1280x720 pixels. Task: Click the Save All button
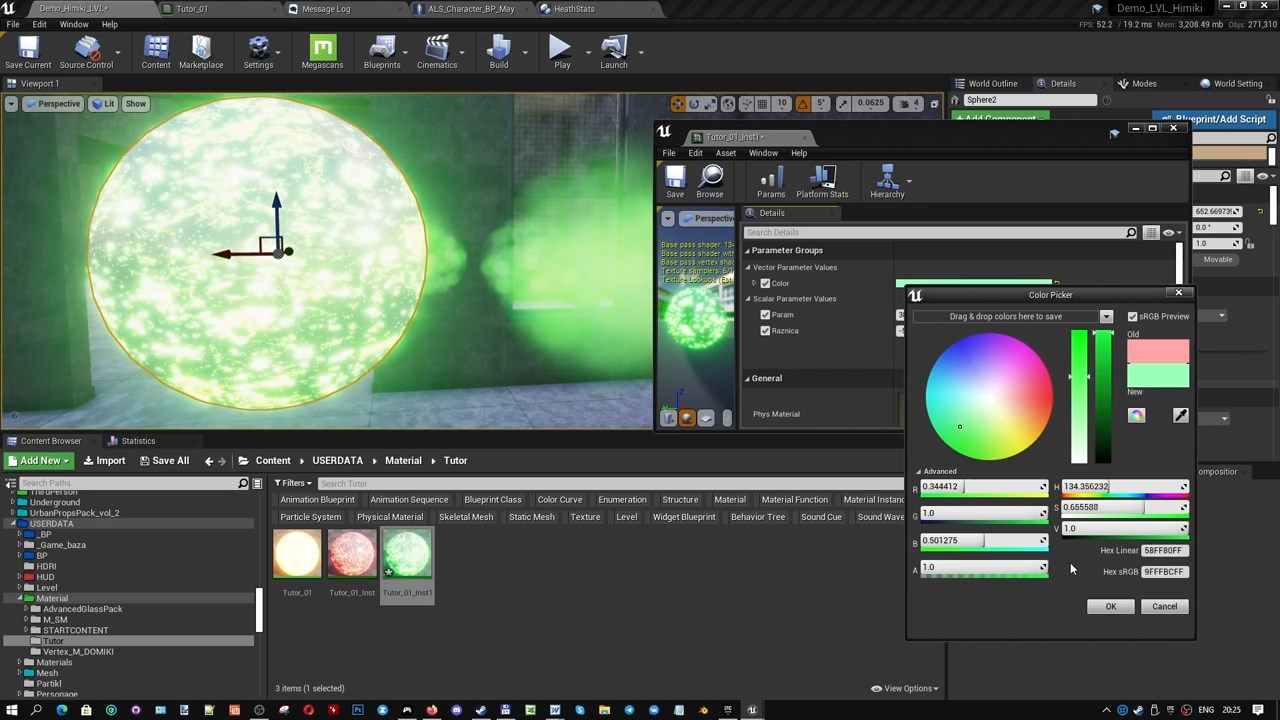pyautogui.click(x=163, y=461)
